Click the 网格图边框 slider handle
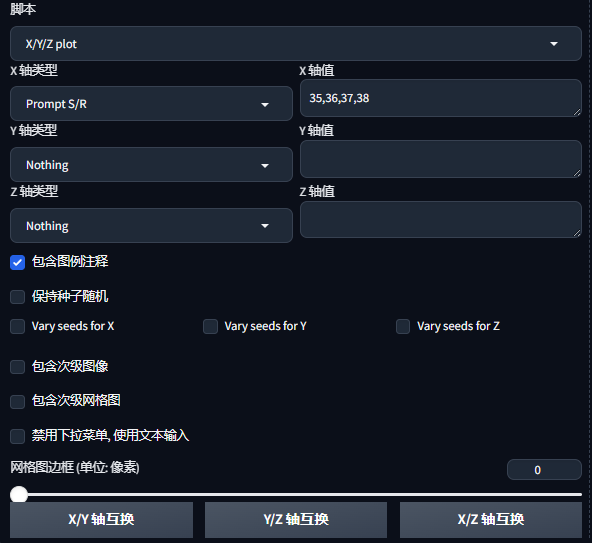Image resolution: width=592 pixels, height=543 pixels. [x=19, y=494]
